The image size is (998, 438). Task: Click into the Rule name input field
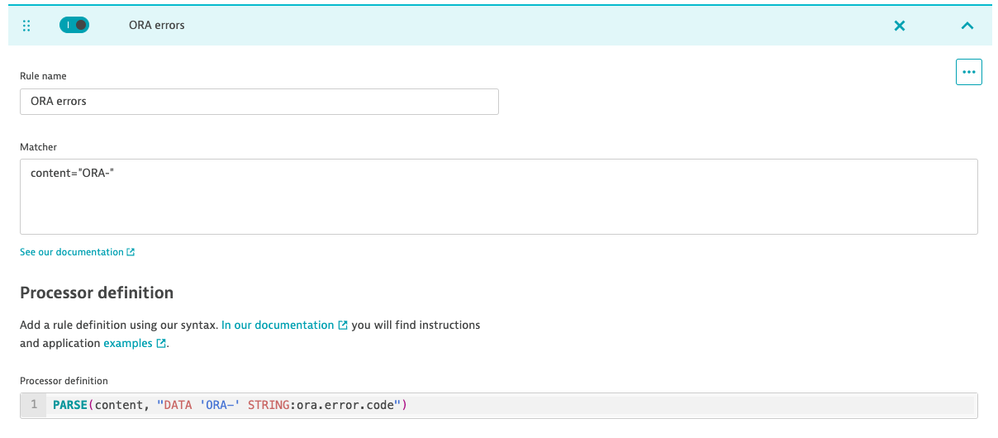point(259,102)
